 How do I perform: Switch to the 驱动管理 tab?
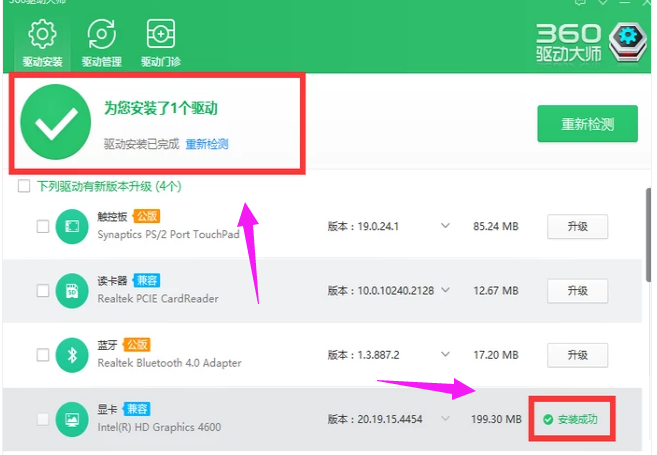101,43
